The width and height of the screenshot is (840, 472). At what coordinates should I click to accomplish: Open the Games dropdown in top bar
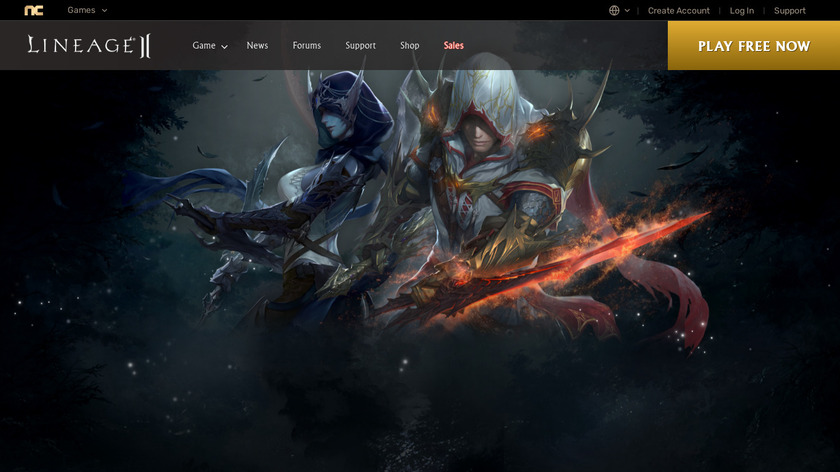point(87,10)
